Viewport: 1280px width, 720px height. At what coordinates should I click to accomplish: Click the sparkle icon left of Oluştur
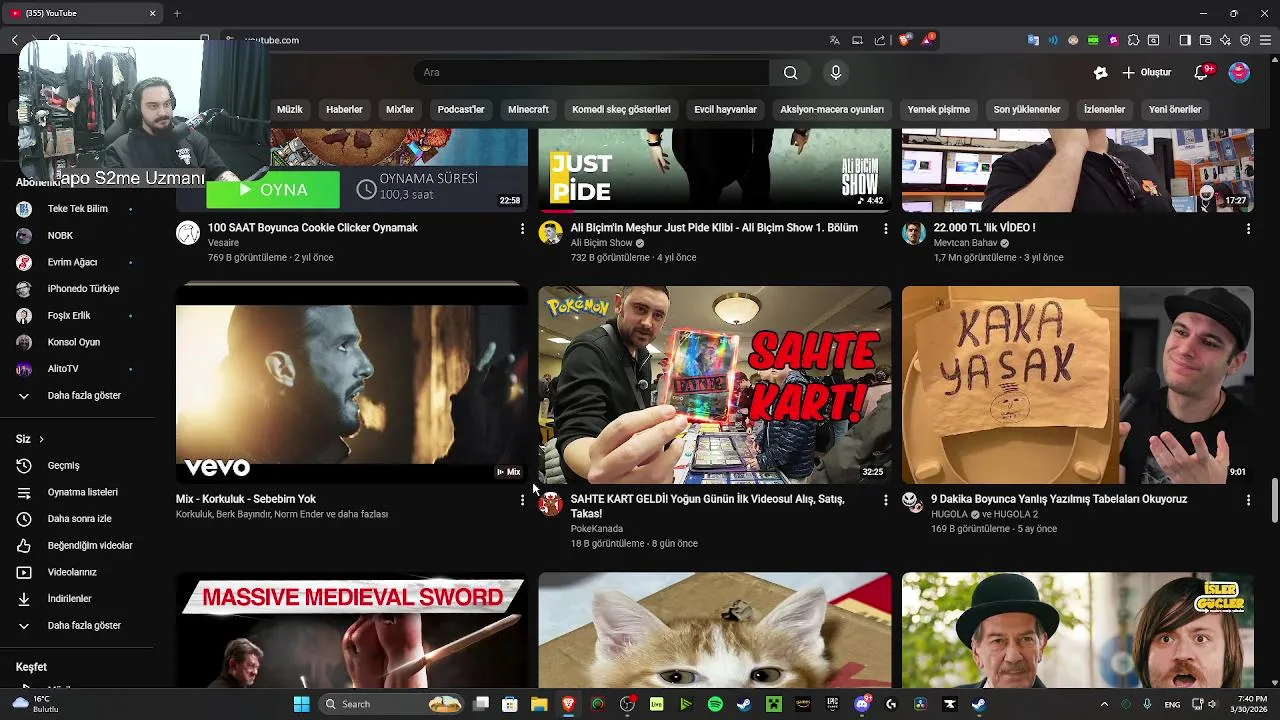pyautogui.click(x=1100, y=72)
